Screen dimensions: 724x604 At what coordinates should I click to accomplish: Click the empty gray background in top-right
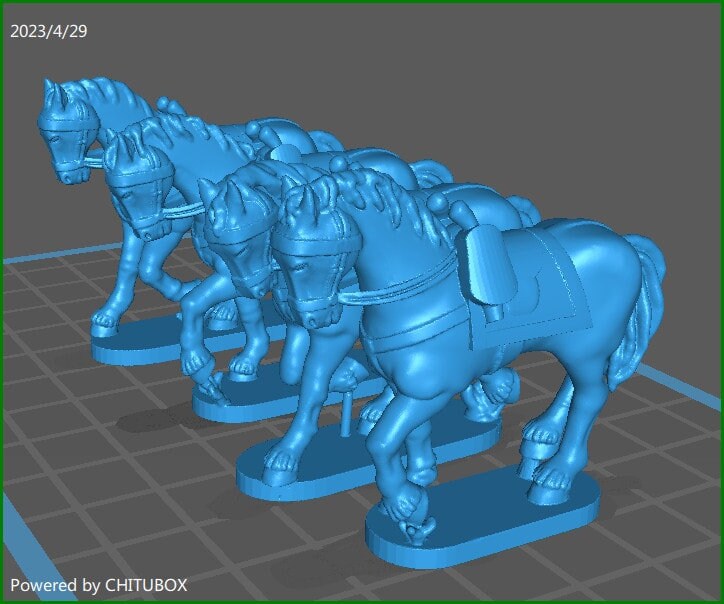600,80
